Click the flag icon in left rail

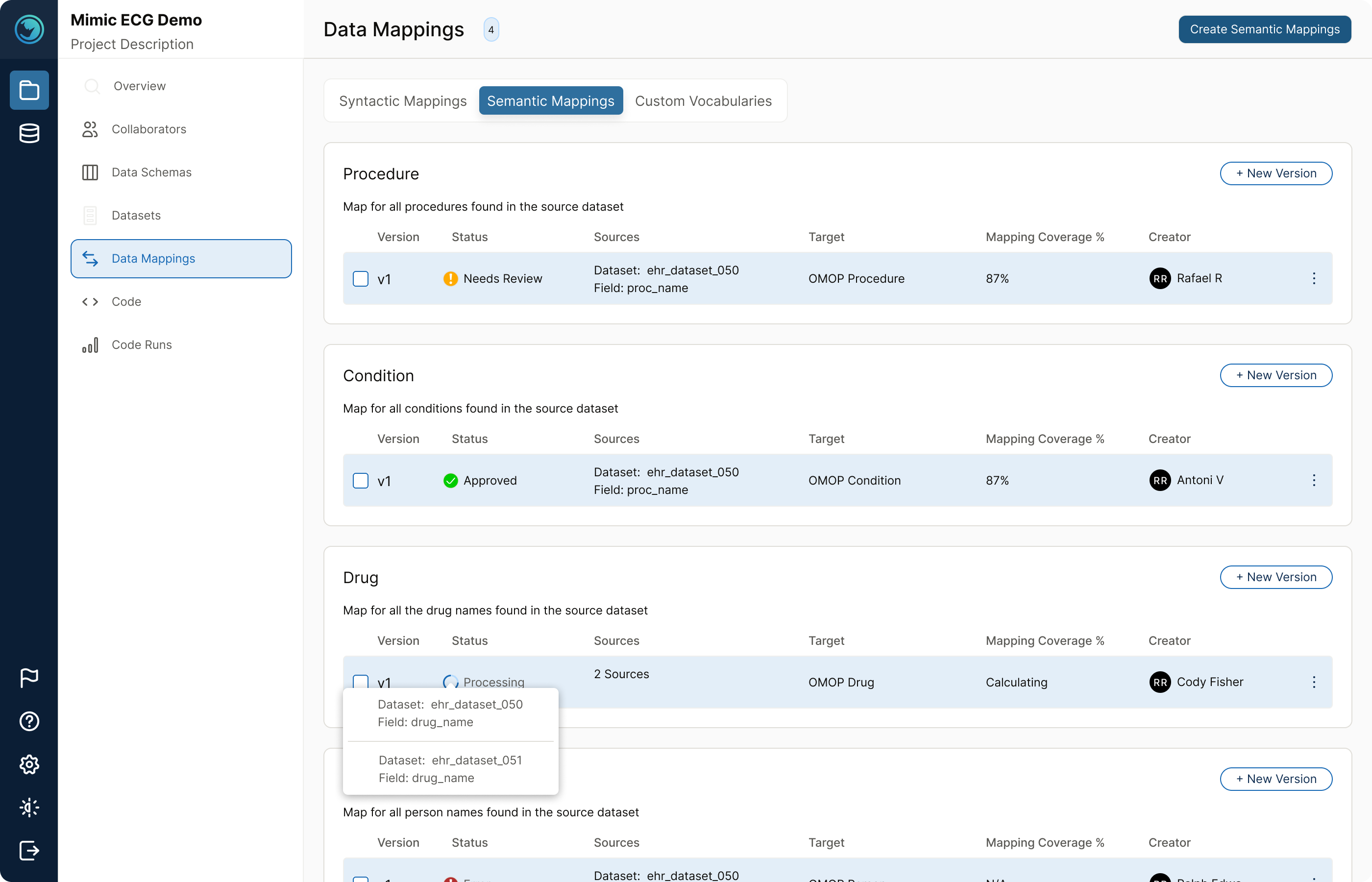tap(29, 678)
